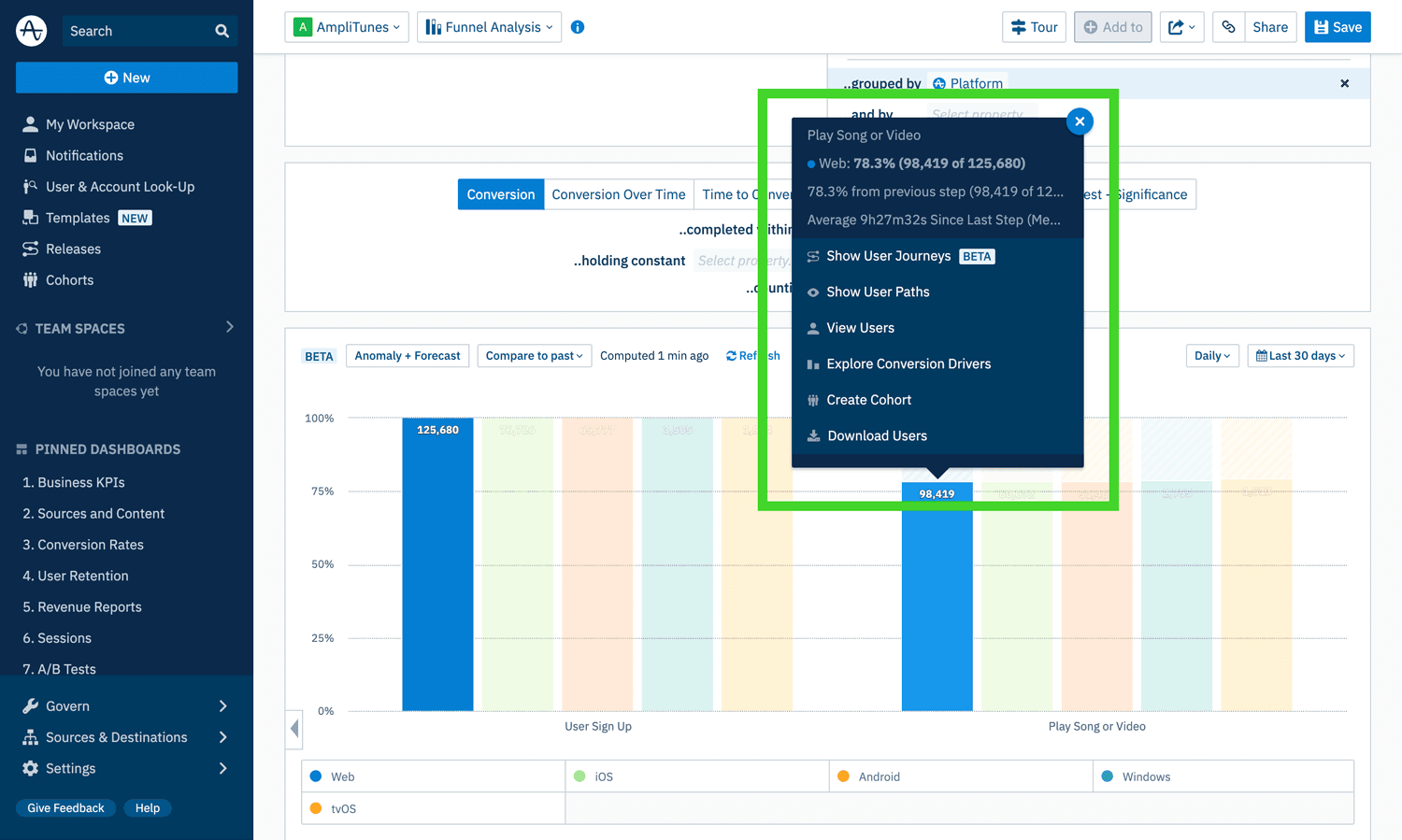Close the Play Song tooltip popup
Viewport: 1402px width, 840px height.
tap(1080, 121)
